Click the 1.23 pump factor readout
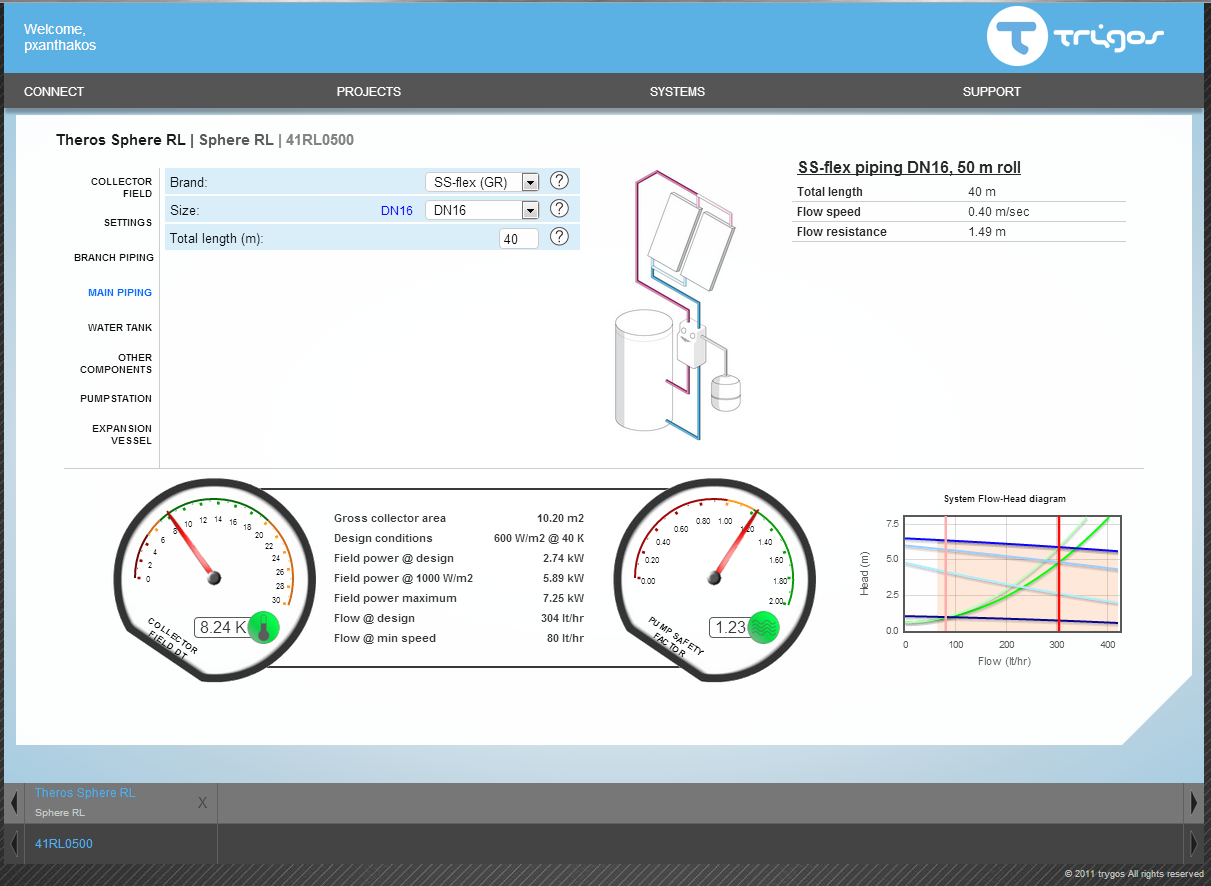This screenshot has height=886, width=1211. point(730,627)
